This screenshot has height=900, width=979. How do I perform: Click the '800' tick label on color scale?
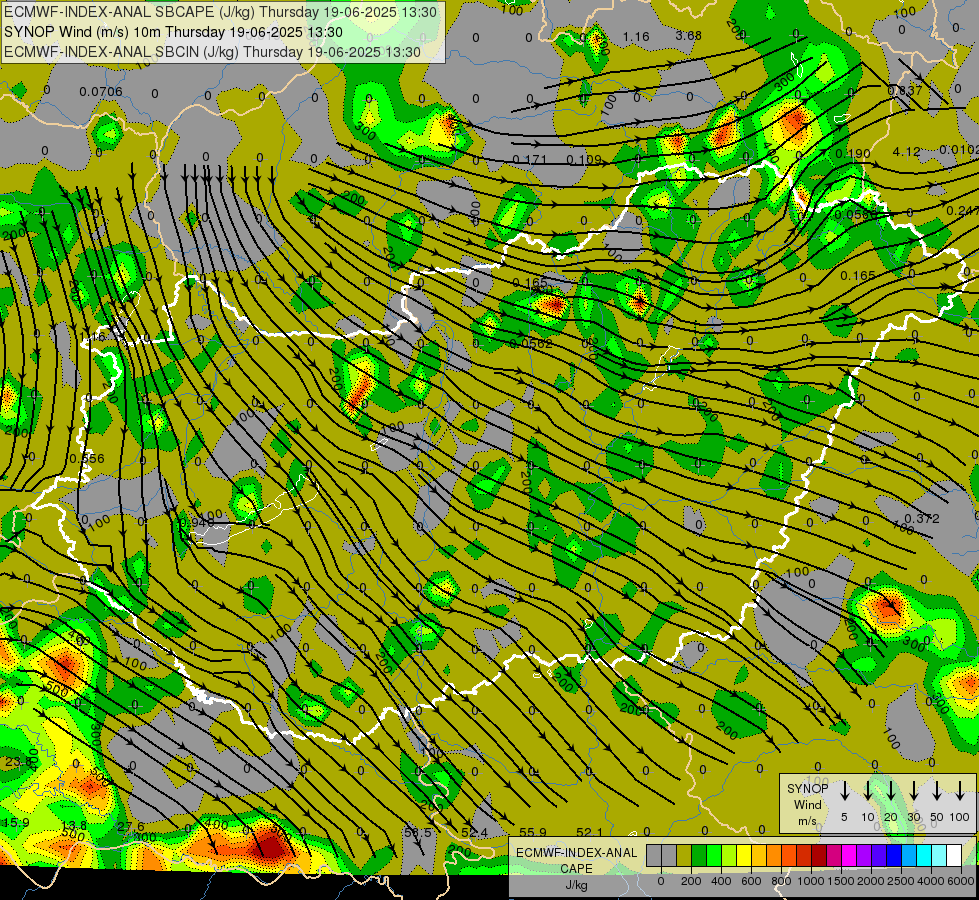coord(781,881)
